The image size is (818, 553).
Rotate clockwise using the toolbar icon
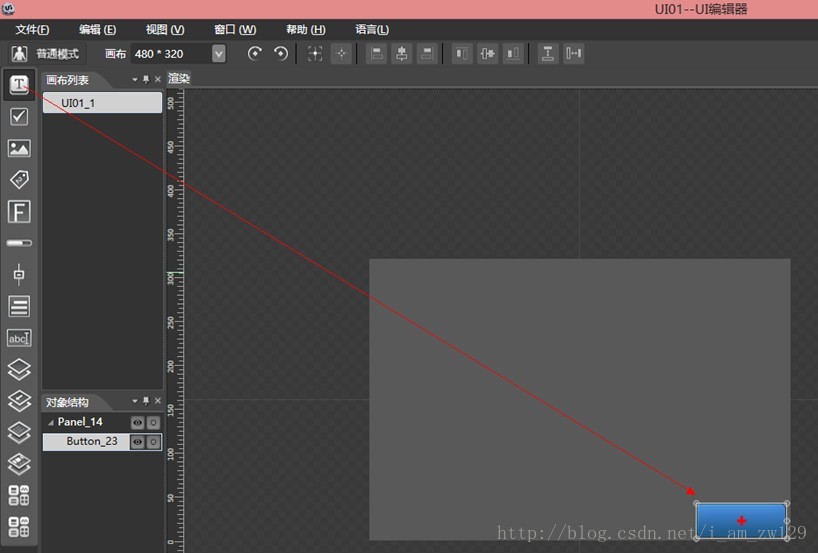coord(255,53)
